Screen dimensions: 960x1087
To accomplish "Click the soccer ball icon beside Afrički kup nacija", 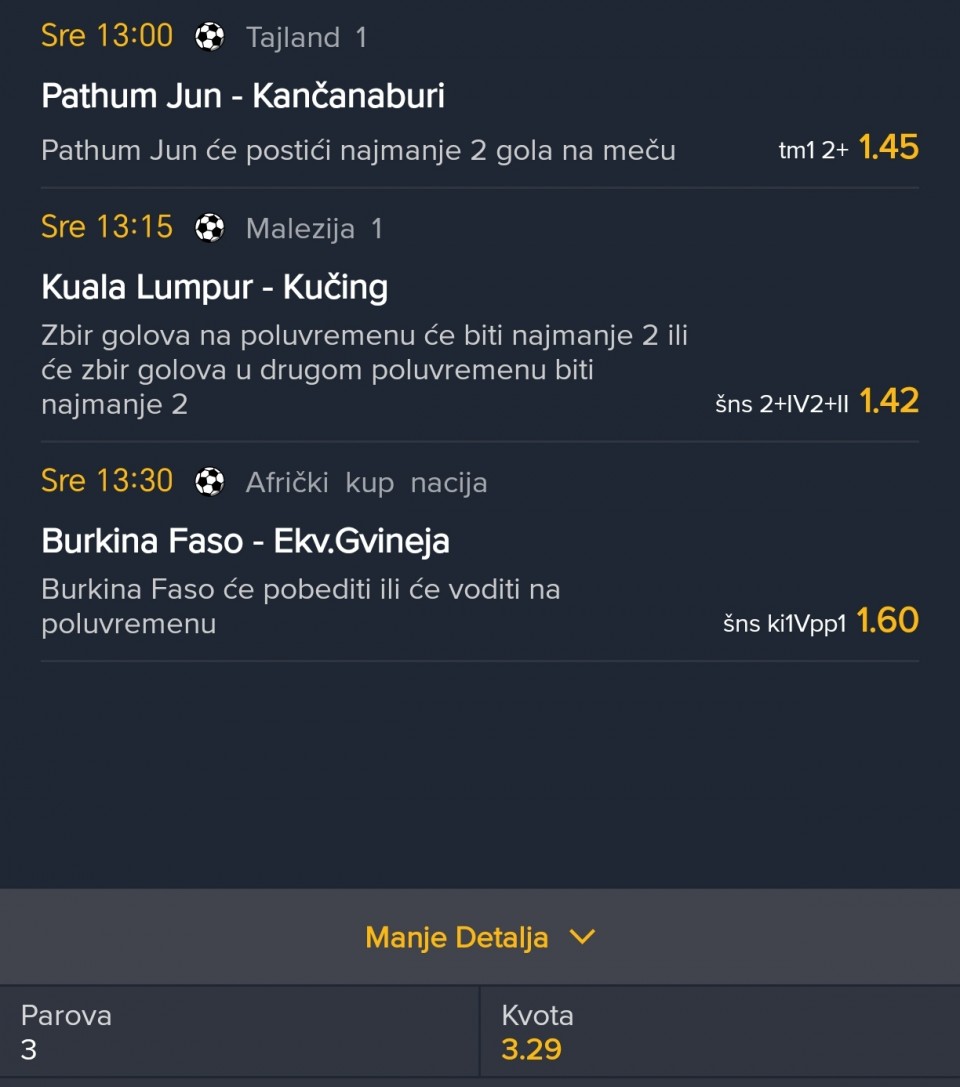I will (210, 483).
